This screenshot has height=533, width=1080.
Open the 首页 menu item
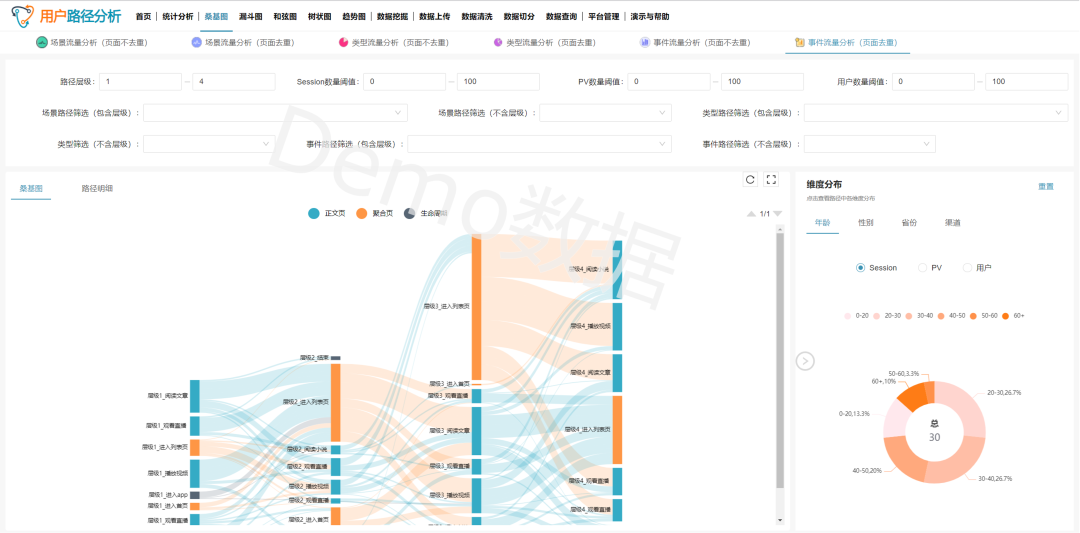coord(143,17)
